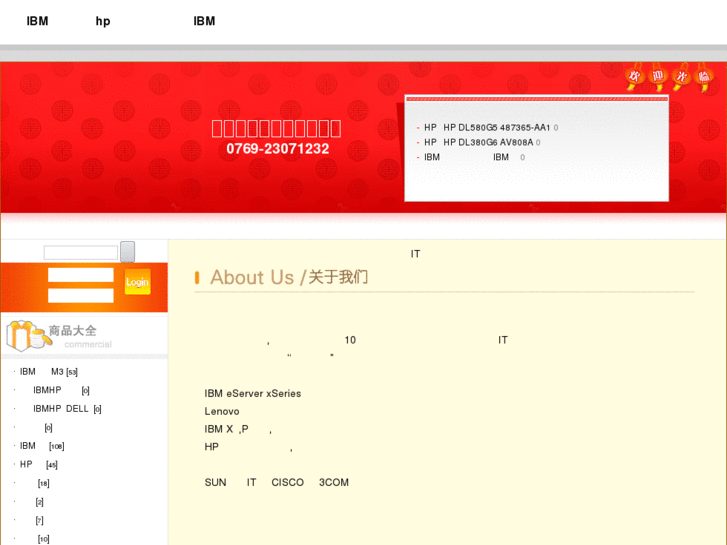Open the IBMHP [0] category without DELL
Viewport: 727px width, 545px height.
point(61,390)
